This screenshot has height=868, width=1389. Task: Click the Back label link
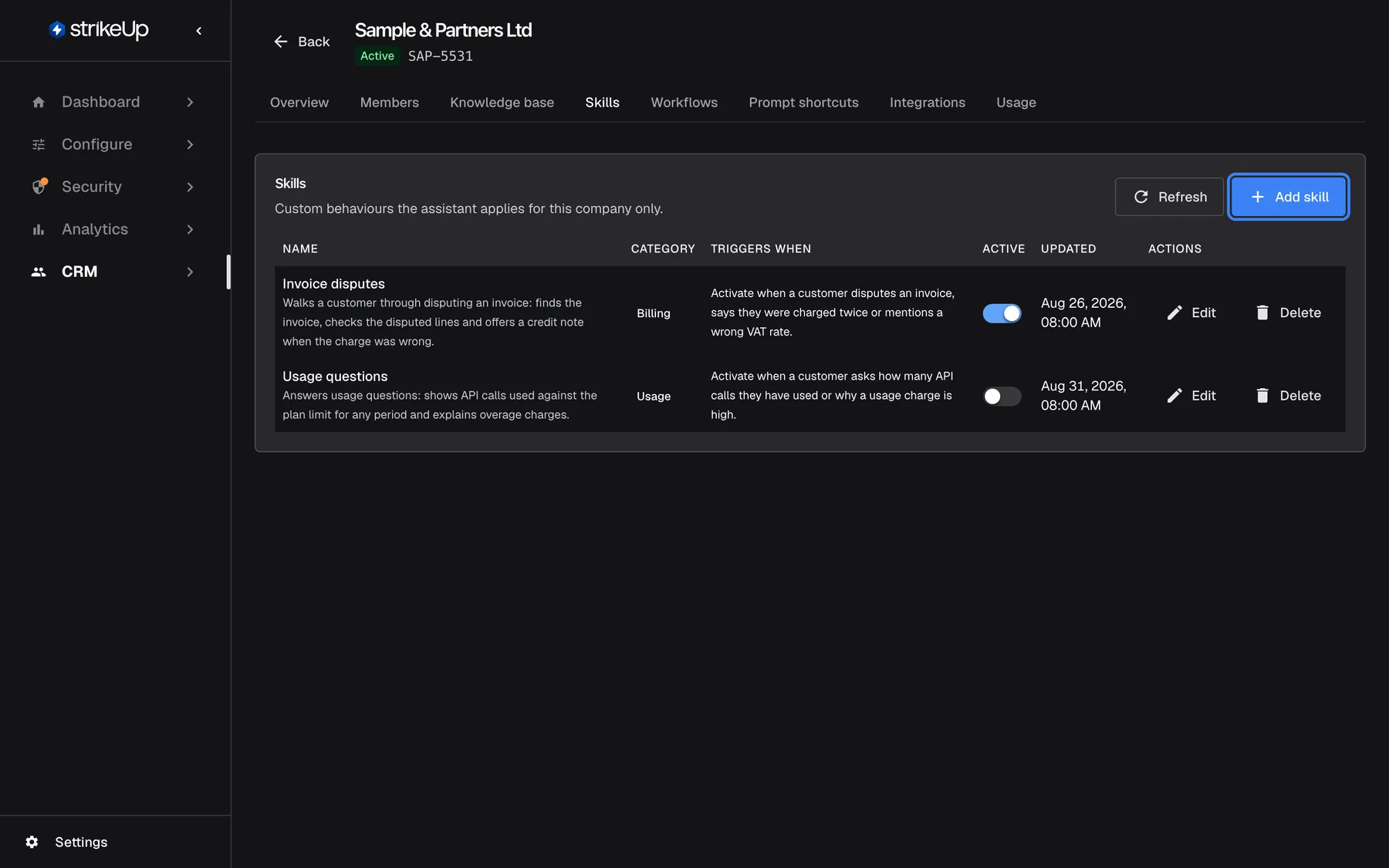point(314,42)
